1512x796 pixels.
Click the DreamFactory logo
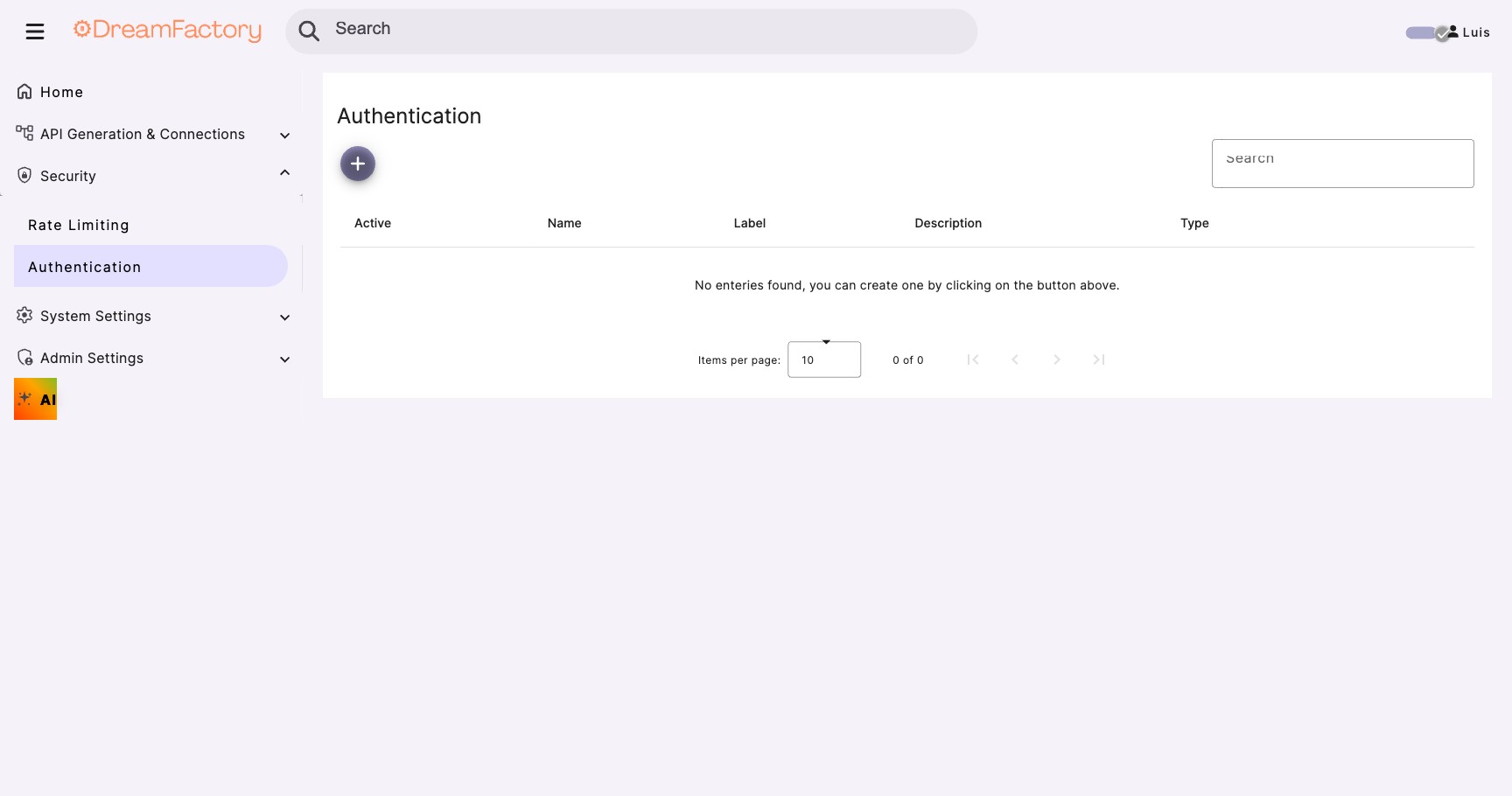point(166,30)
